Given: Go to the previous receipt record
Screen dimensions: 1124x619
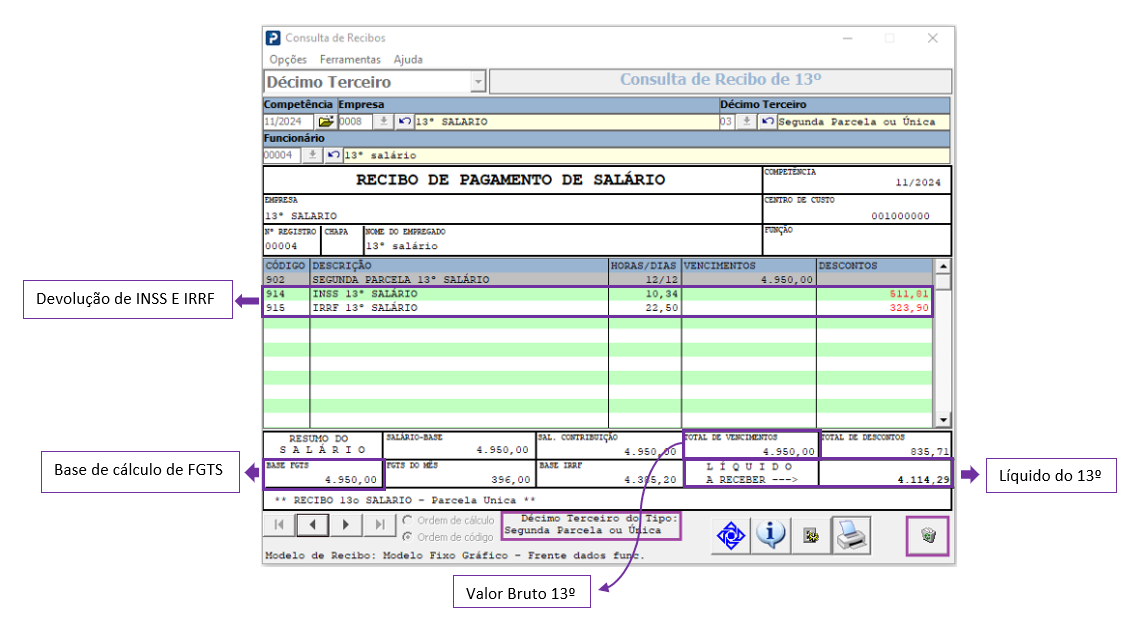Looking at the screenshot, I should [312, 525].
